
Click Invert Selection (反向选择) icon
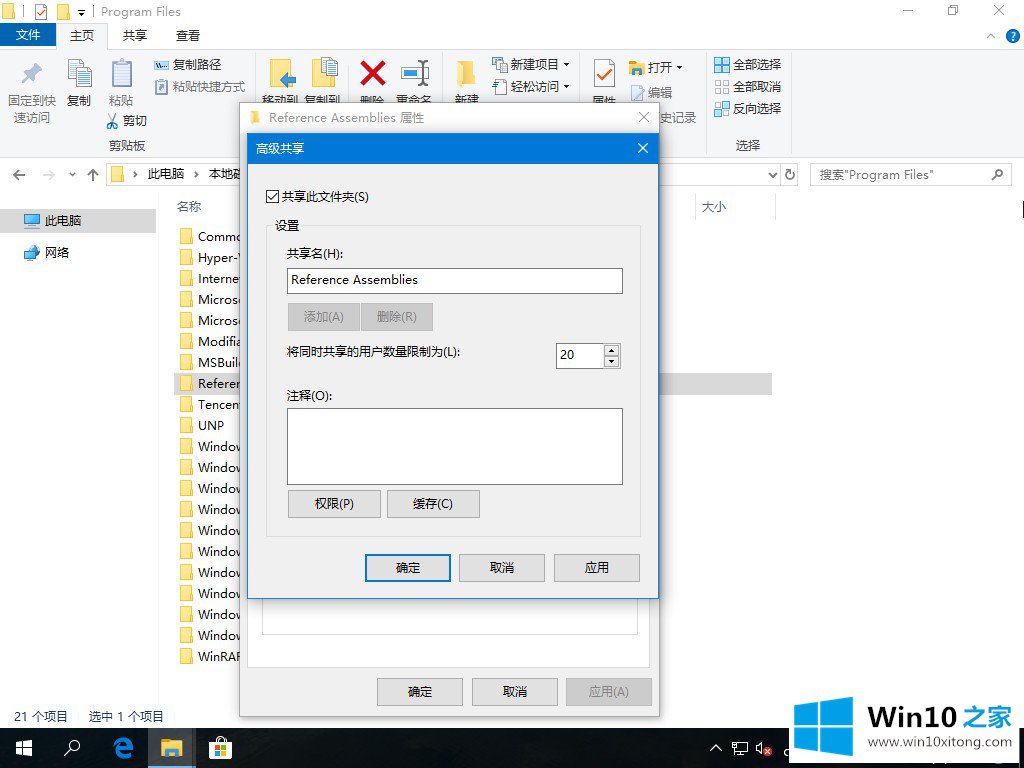point(722,109)
